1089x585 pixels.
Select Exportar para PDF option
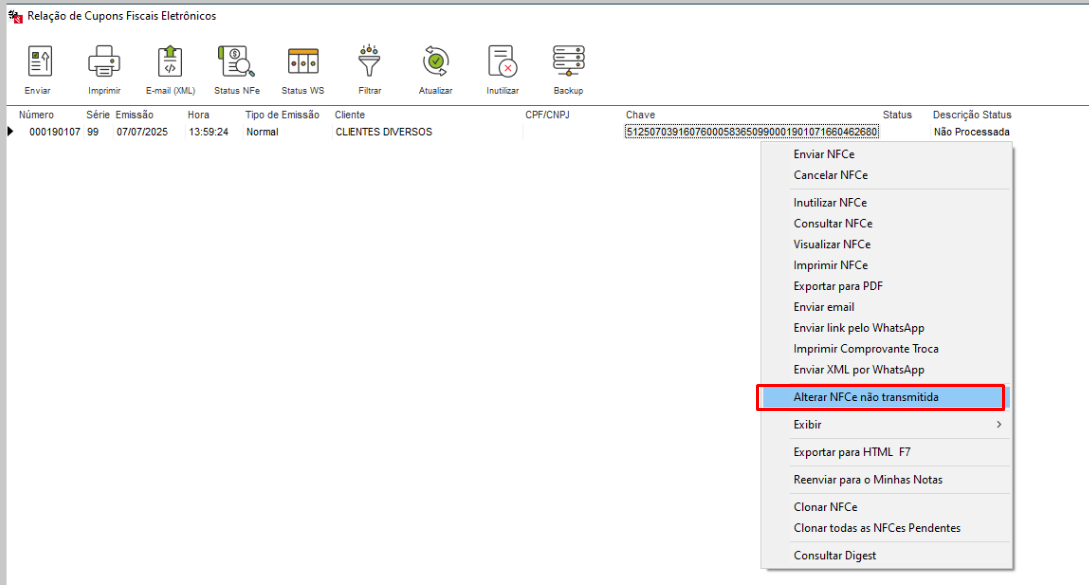[x=838, y=286]
